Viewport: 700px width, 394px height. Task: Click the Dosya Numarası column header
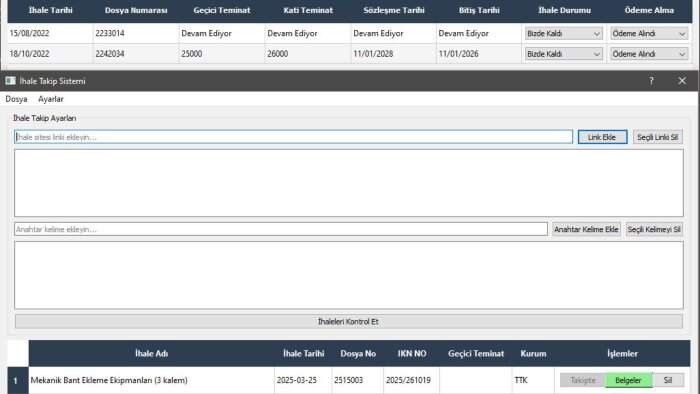point(136,10)
